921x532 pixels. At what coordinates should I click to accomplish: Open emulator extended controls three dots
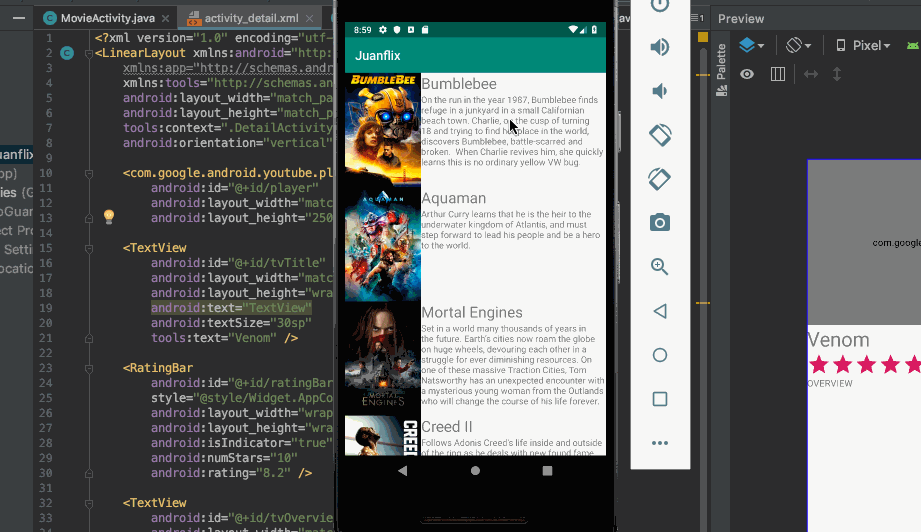pyautogui.click(x=660, y=443)
